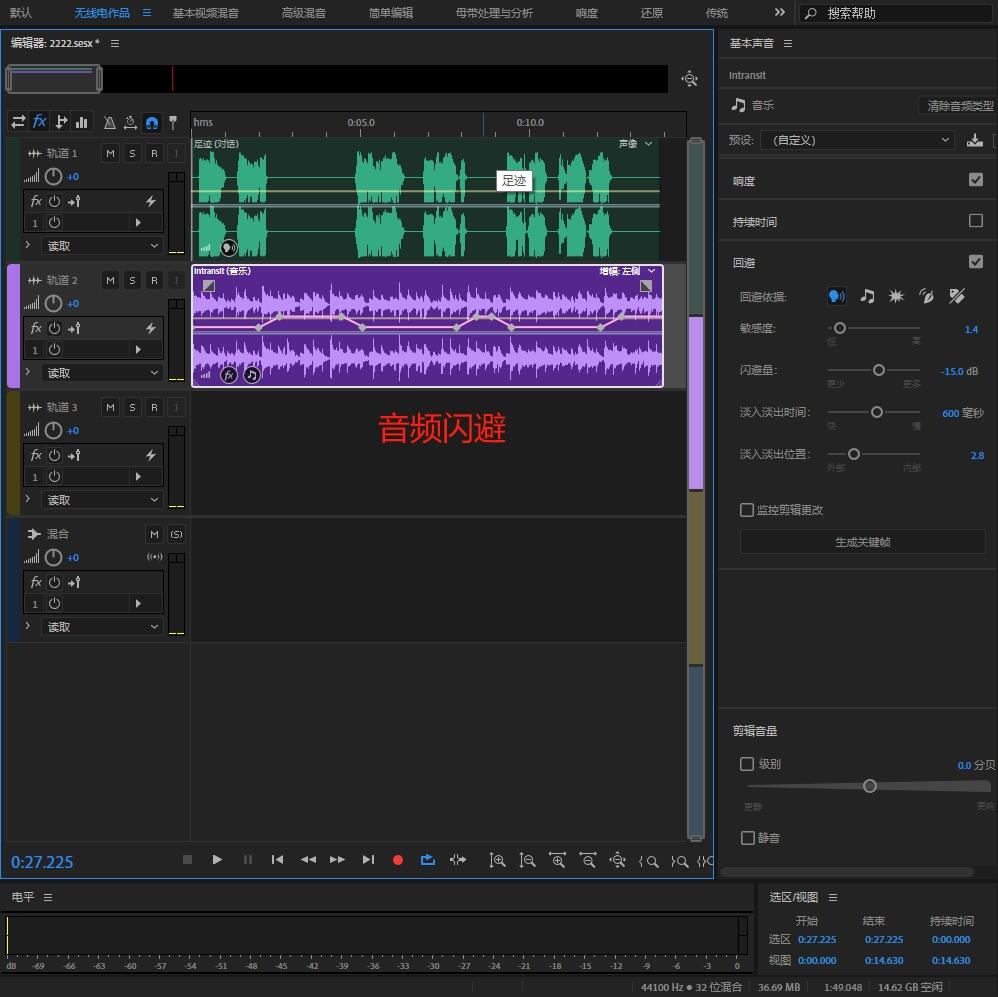
Task: Switch to 简单编辑 workspace
Action: pyautogui.click(x=391, y=13)
